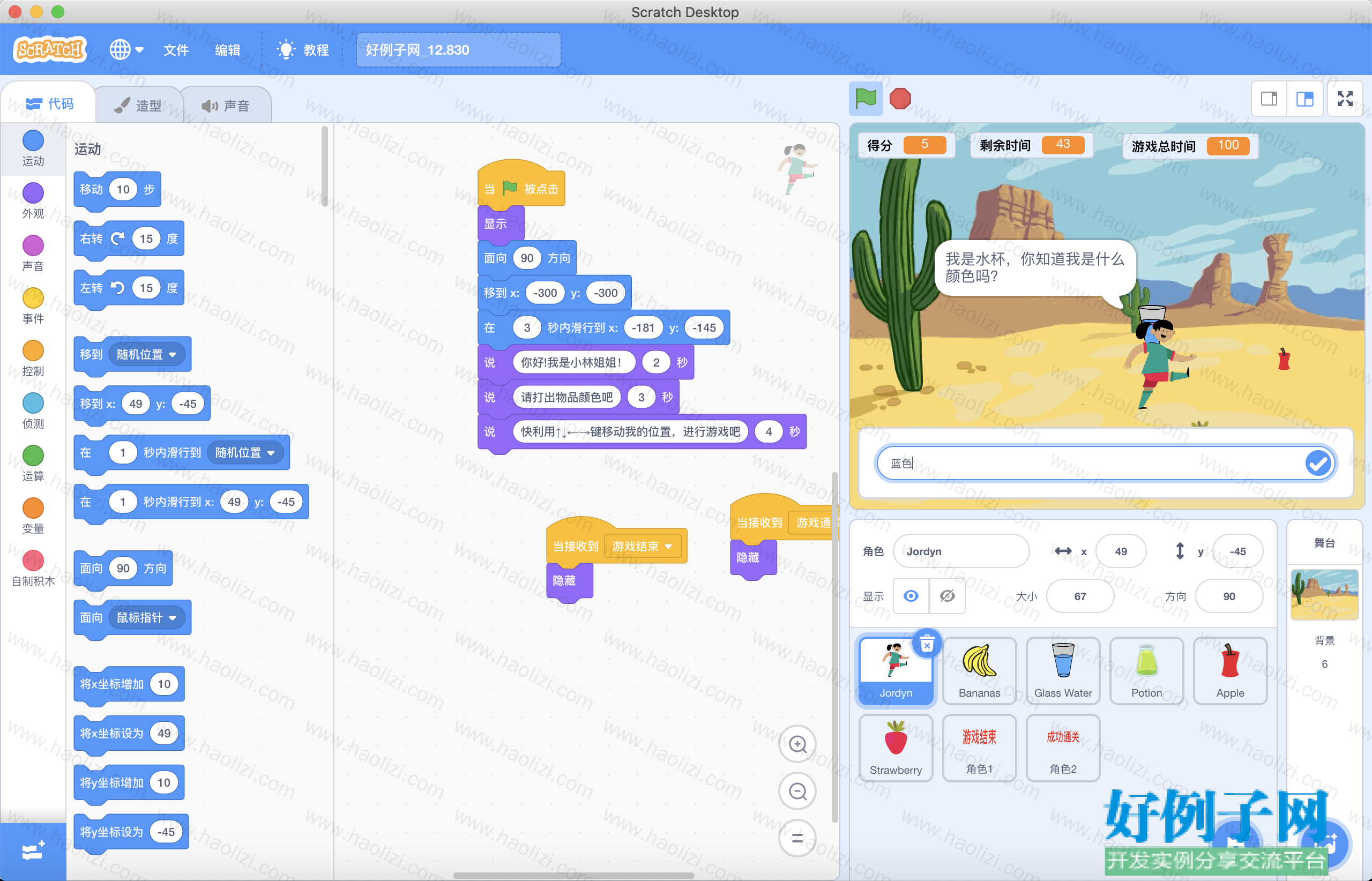The image size is (1372, 881).
Task: Edit the sprite 方向 field
Action: click(1229, 596)
